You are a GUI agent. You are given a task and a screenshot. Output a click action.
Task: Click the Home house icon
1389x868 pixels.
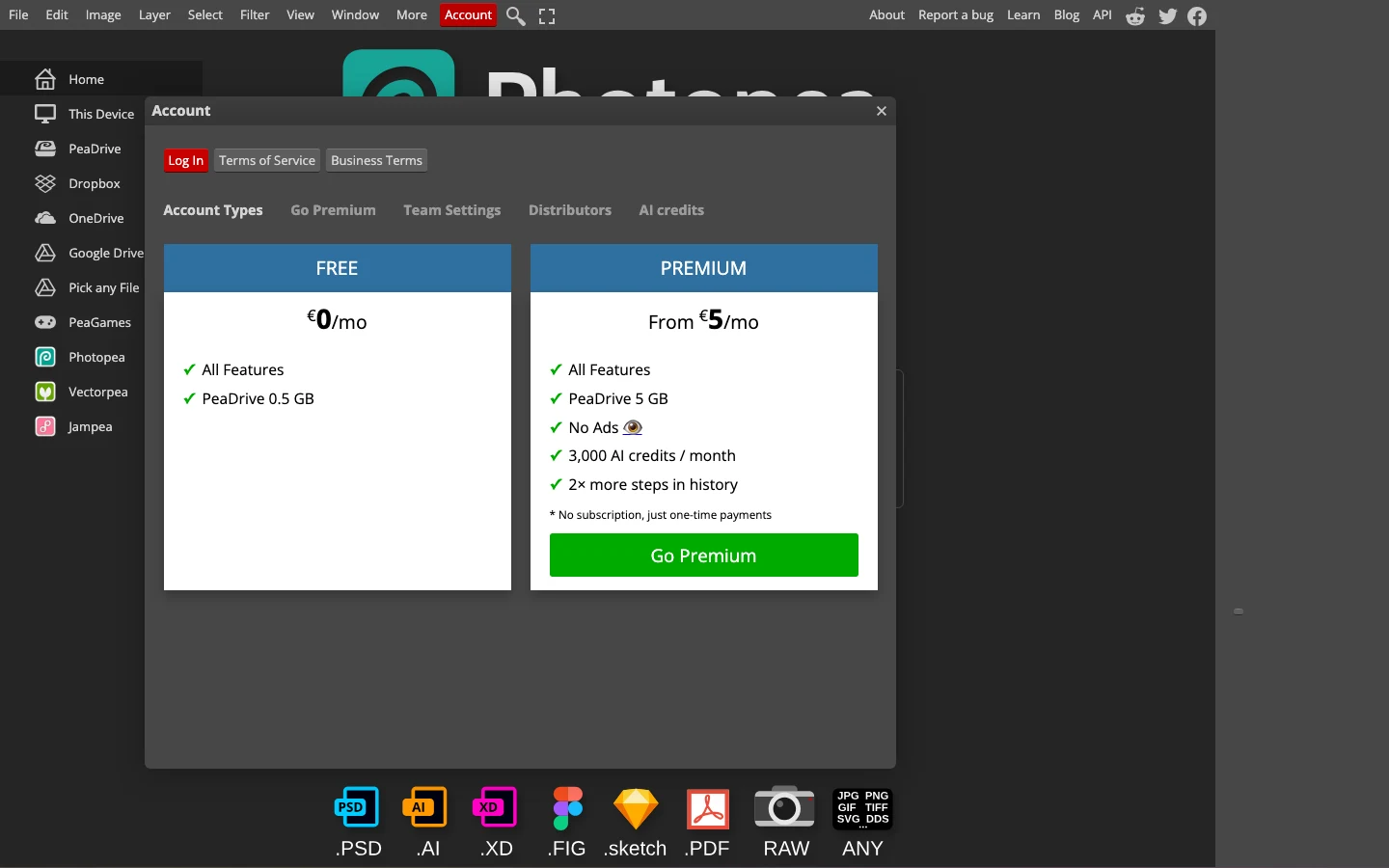(x=45, y=79)
